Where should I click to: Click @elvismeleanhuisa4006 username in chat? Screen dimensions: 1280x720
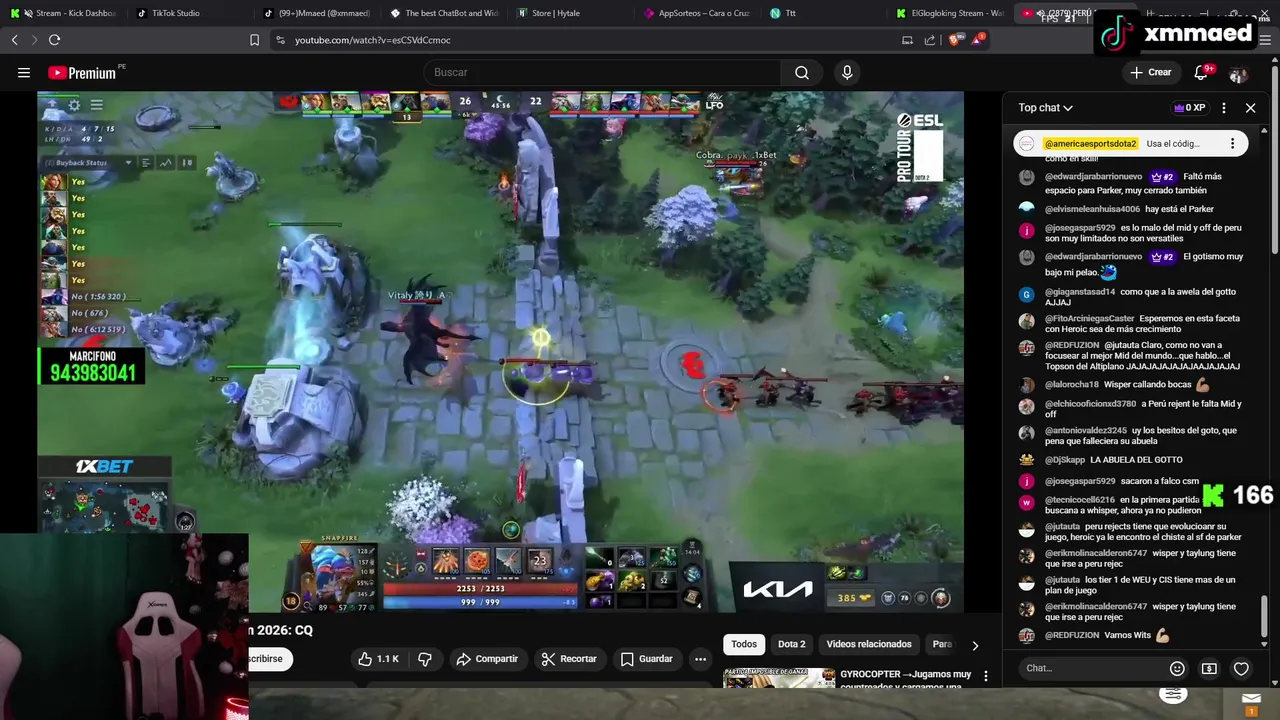pos(1092,209)
